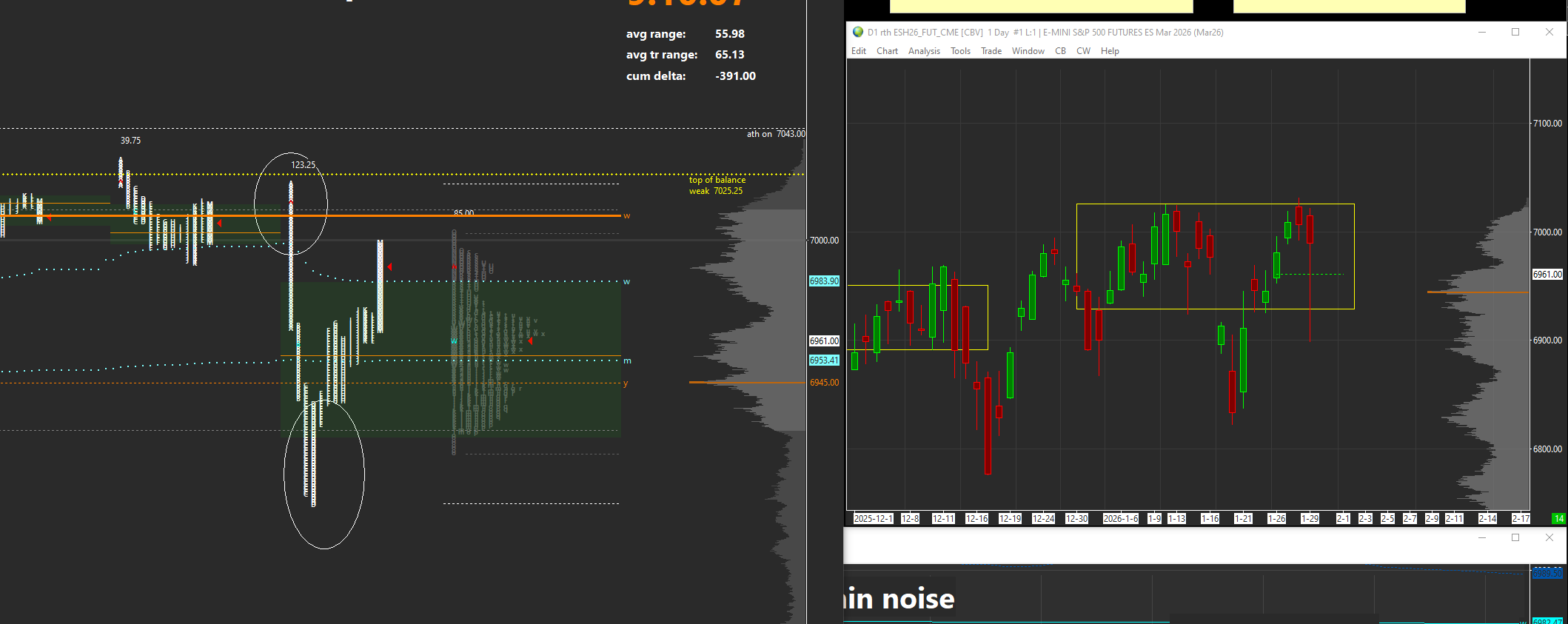Click the 'top of balance' annotation text
The width and height of the screenshot is (1568, 624).
point(717,180)
